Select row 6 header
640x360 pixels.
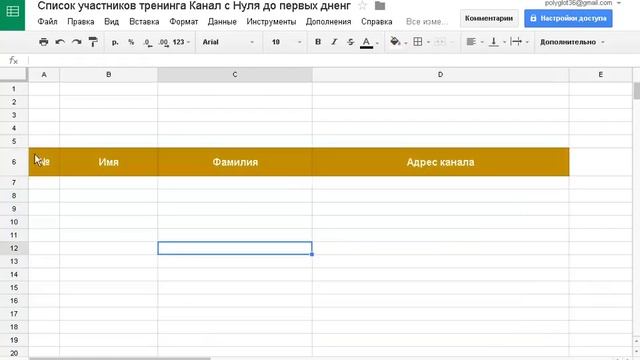14,162
